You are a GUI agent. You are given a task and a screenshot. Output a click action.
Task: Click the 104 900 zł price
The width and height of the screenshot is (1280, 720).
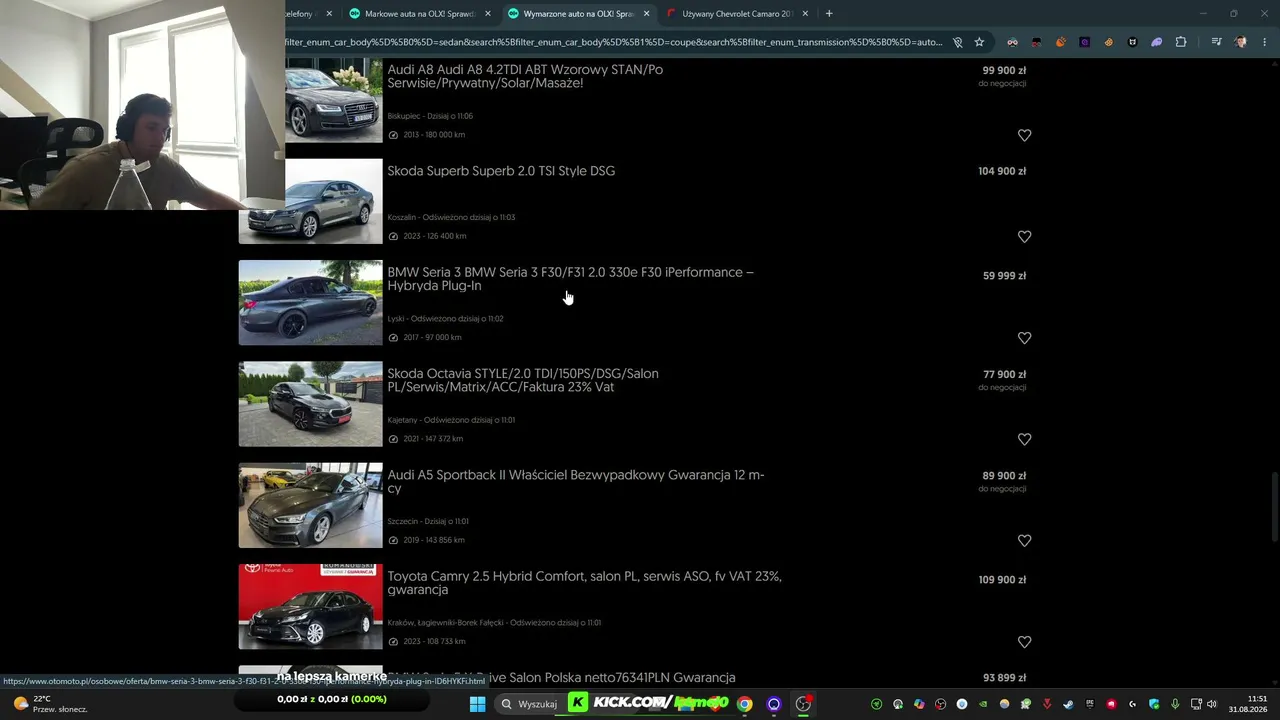point(1002,171)
